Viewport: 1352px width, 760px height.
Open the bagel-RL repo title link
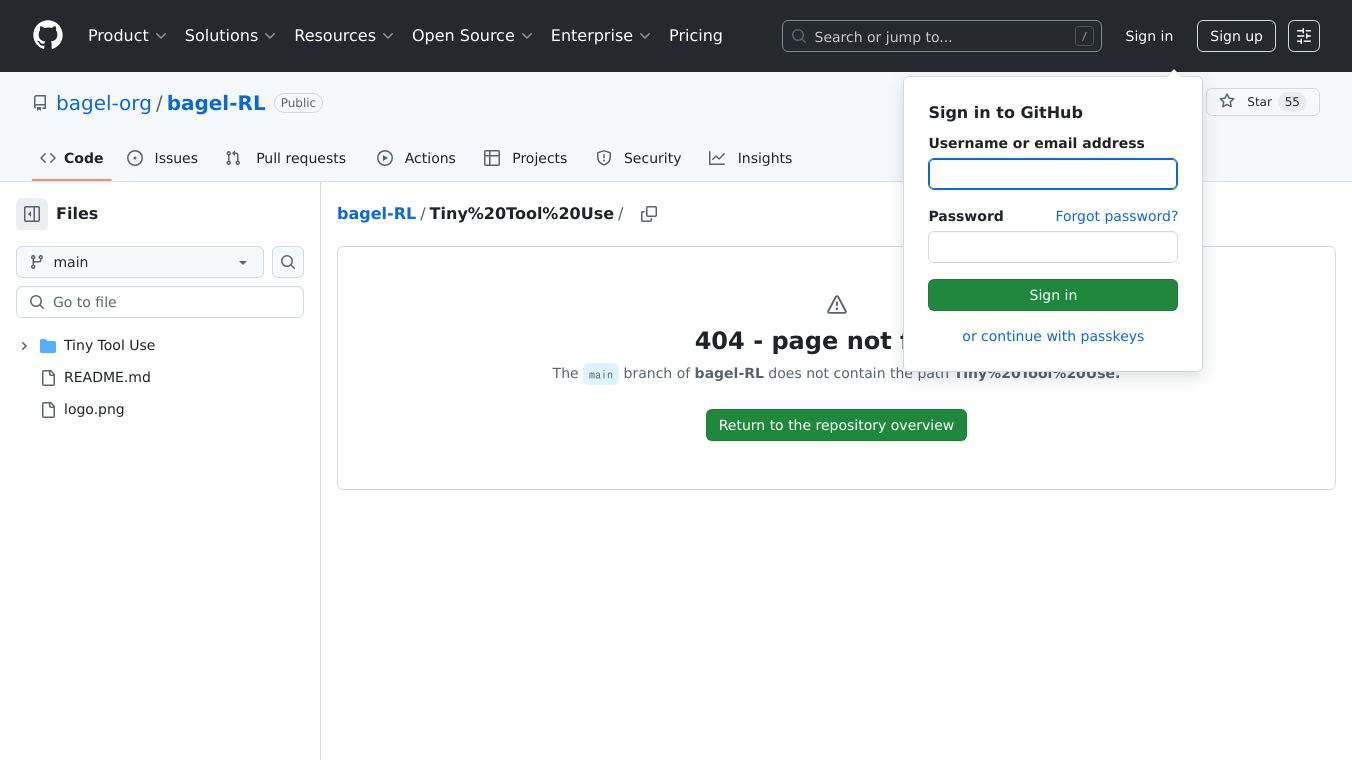[x=216, y=103]
